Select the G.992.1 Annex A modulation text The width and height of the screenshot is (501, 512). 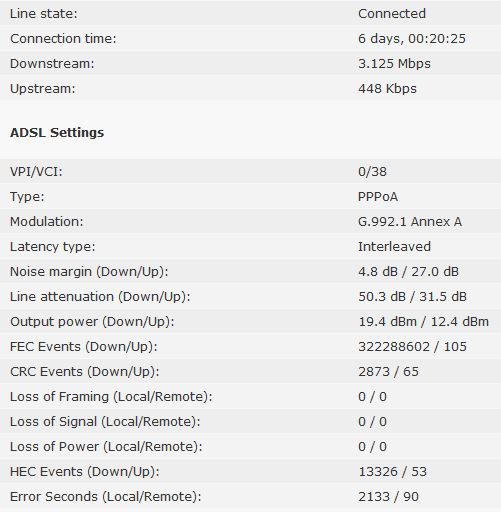tap(410, 222)
